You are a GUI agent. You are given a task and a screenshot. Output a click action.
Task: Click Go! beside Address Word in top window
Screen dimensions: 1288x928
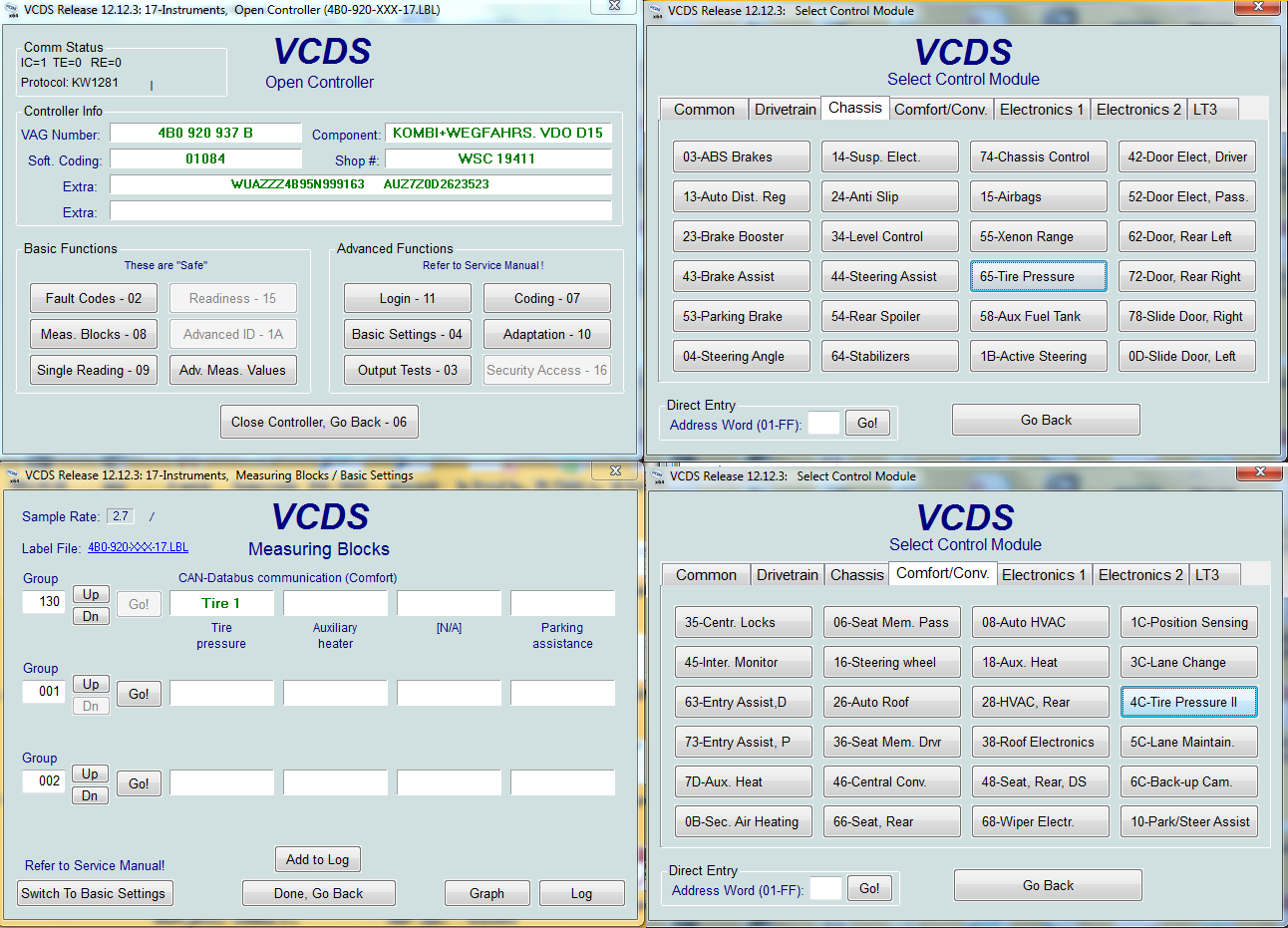tap(867, 423)
